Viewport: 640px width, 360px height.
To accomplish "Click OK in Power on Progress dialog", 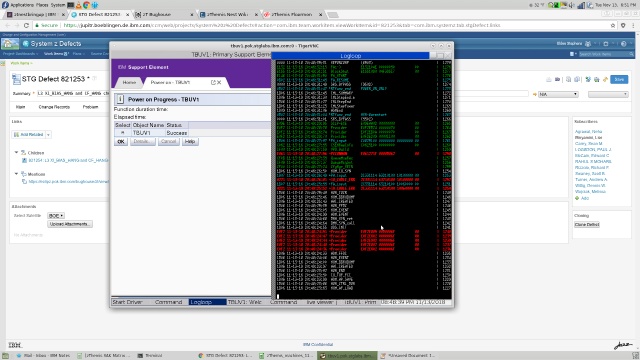I will [x=121, y=142].
